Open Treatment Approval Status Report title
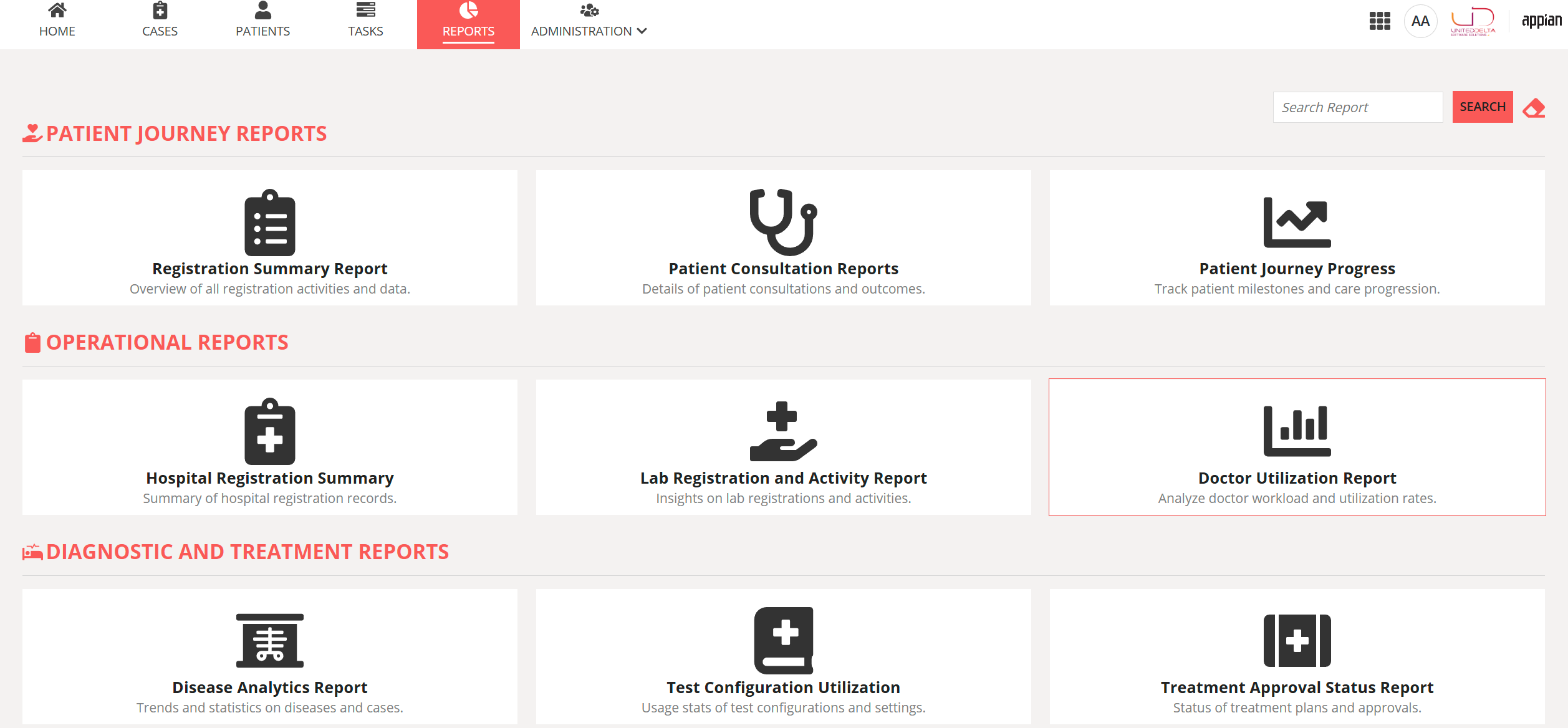The height and width of the screenshot is (728, 1568). (1297, 687)
